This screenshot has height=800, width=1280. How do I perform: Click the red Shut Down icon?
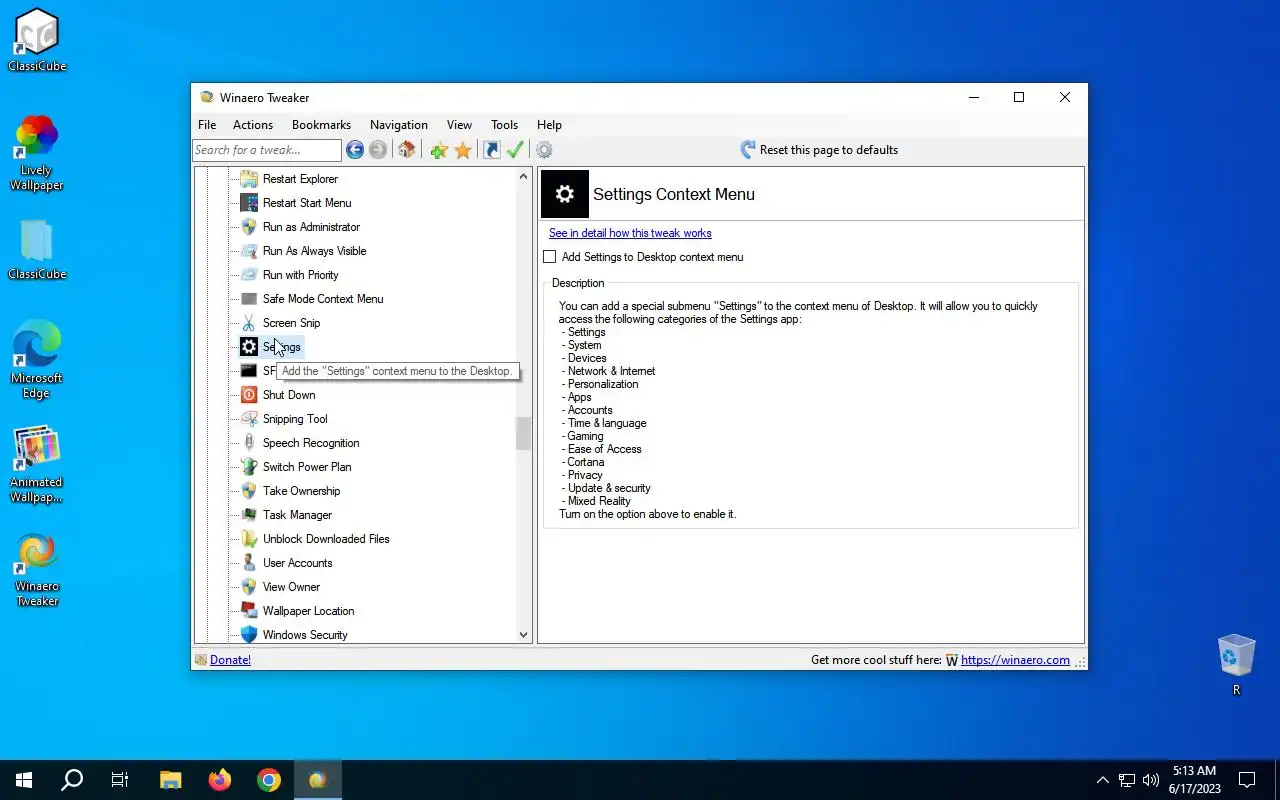[249, 395]
